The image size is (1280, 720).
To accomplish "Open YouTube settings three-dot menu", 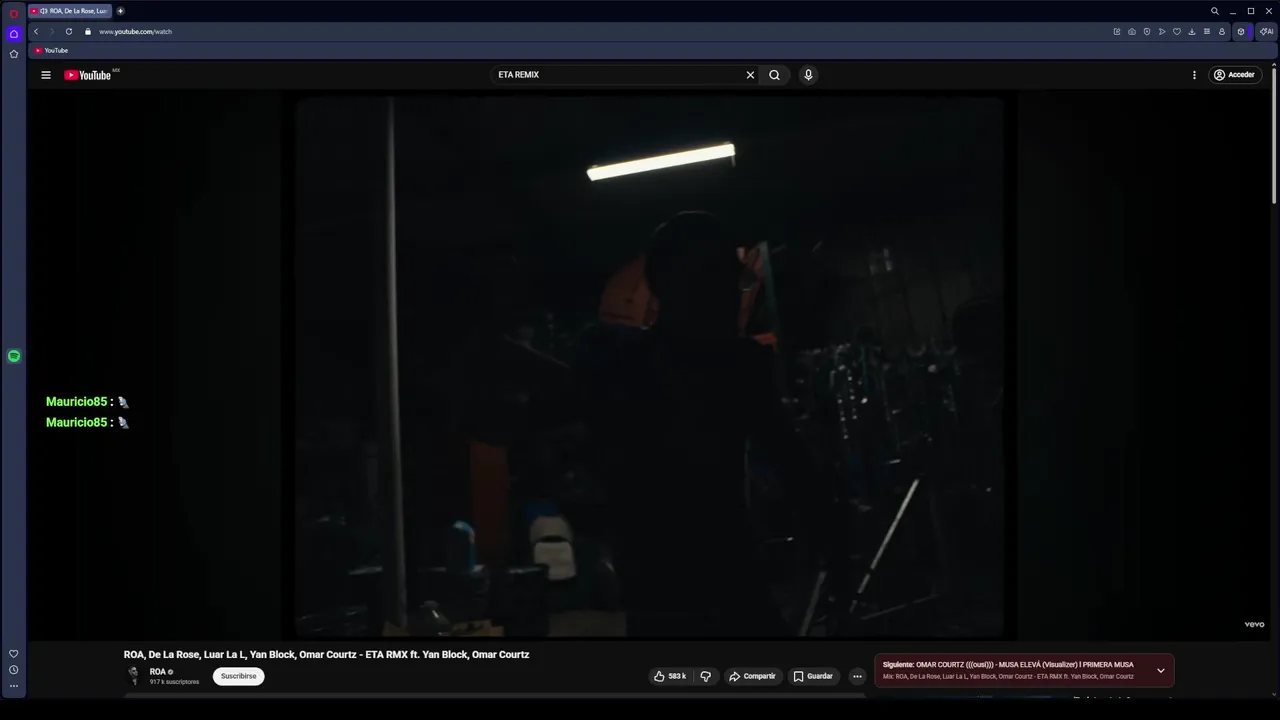I will point(1194,75).
